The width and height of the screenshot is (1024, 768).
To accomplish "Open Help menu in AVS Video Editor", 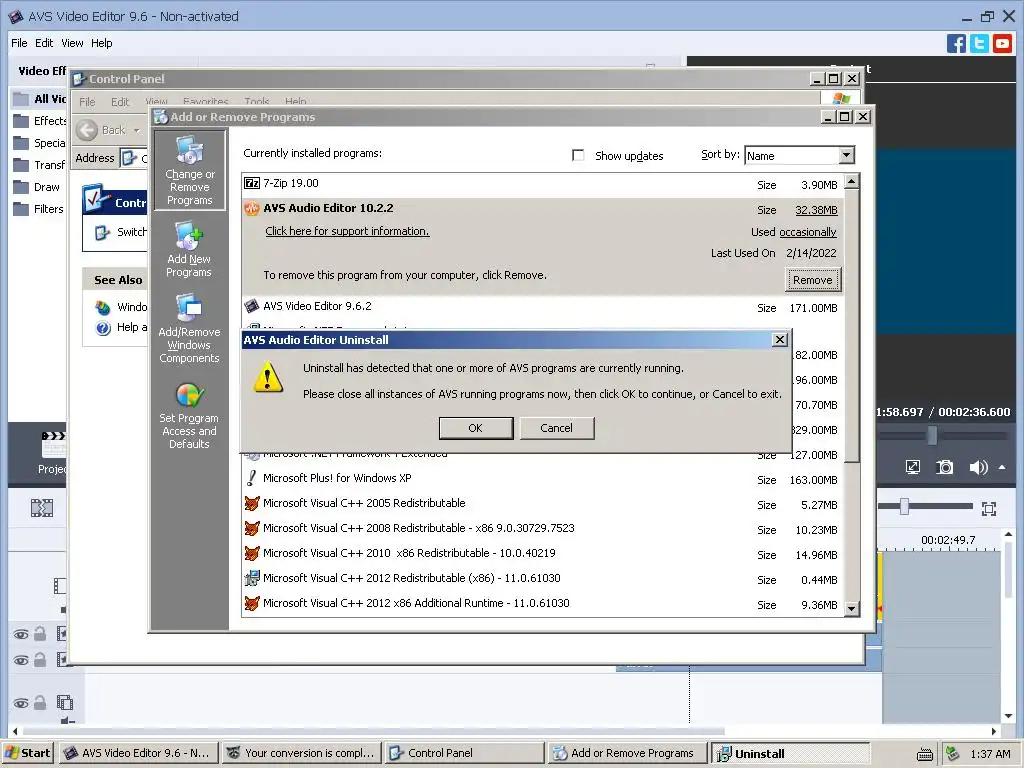I will click(x=101, y=43).
